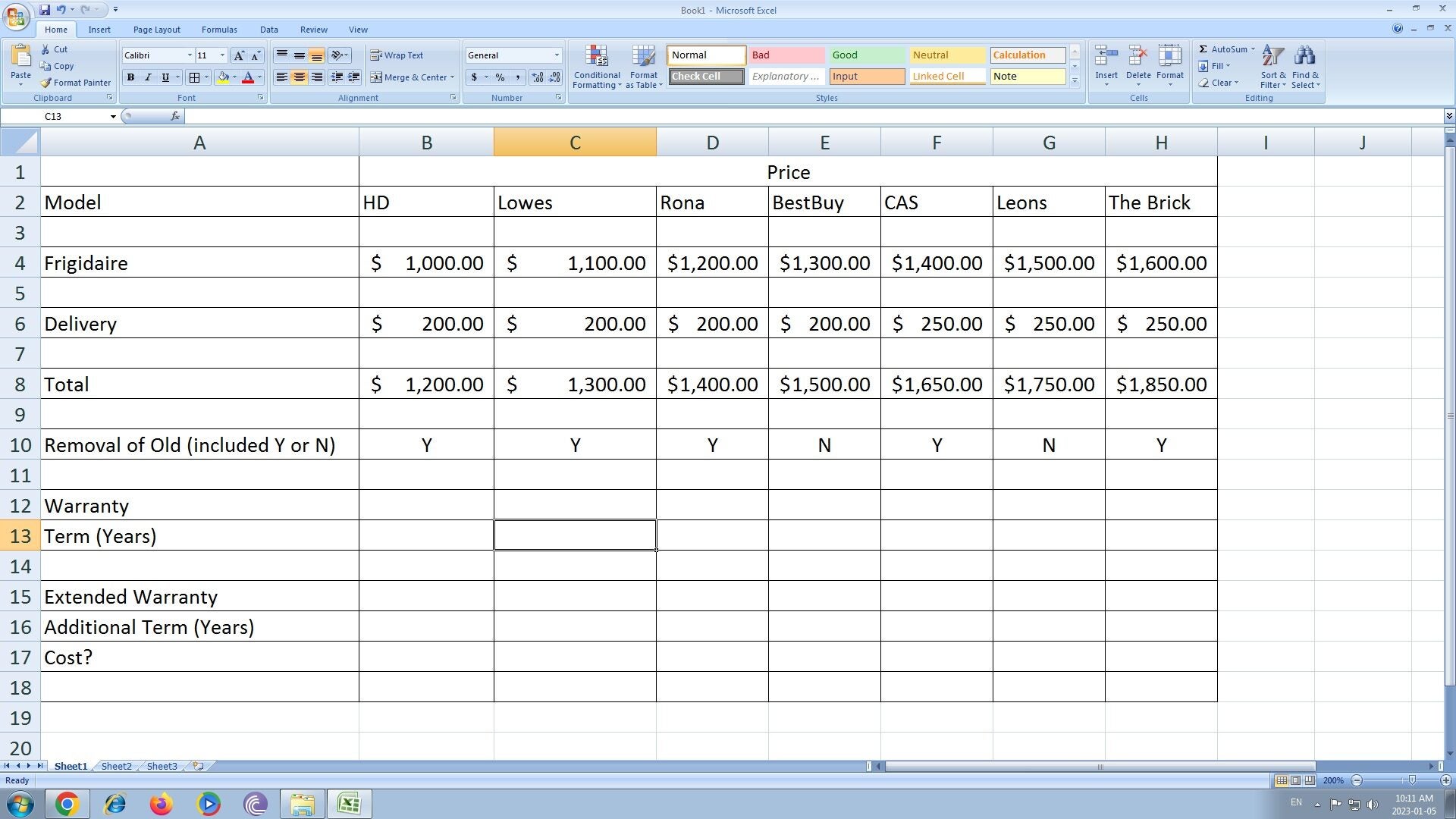Toggle Bottom Align
The height and width of the screenshot is (819, 1456).
(316, 55)
